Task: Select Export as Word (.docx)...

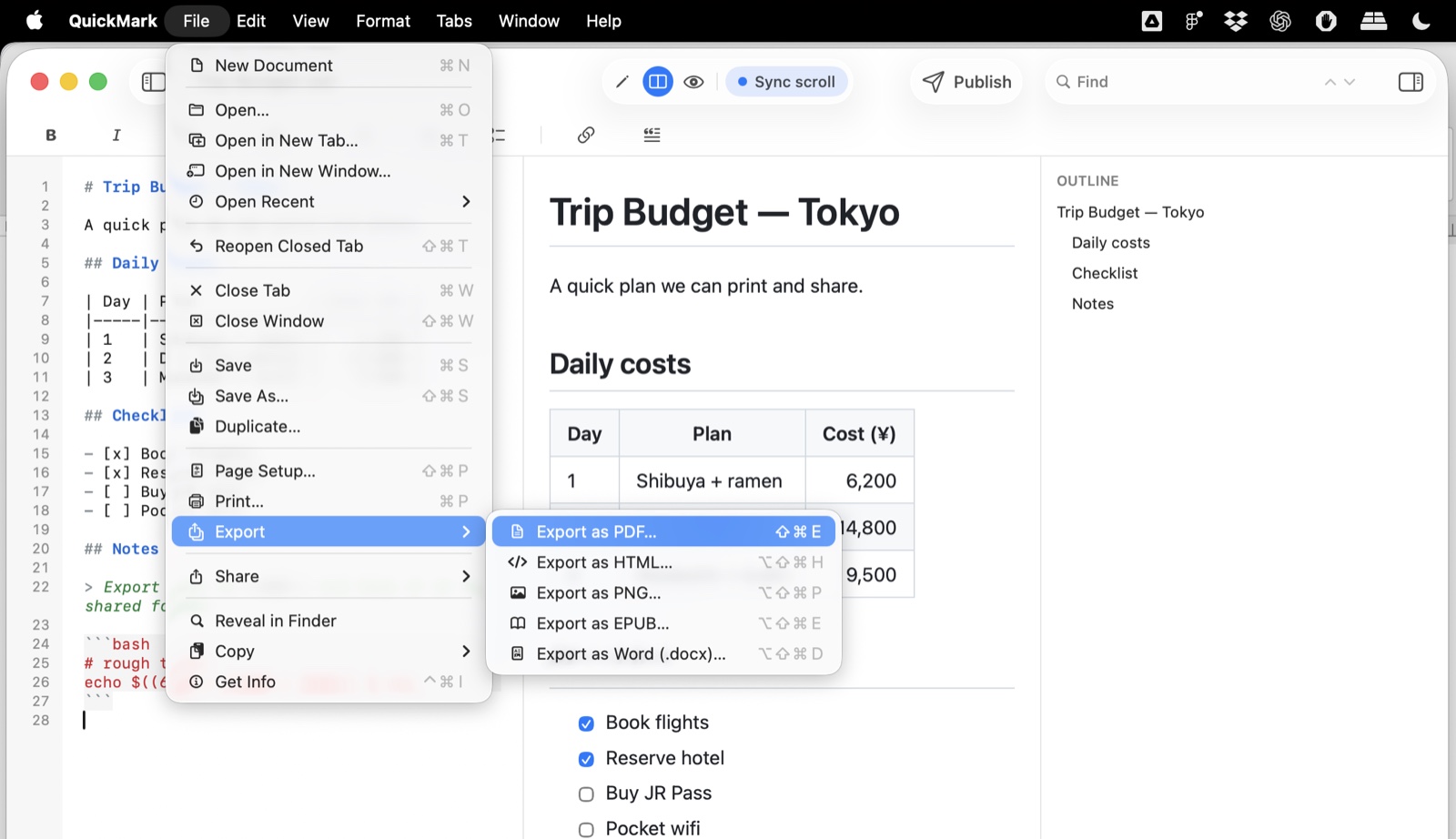Action: point(663,653)
